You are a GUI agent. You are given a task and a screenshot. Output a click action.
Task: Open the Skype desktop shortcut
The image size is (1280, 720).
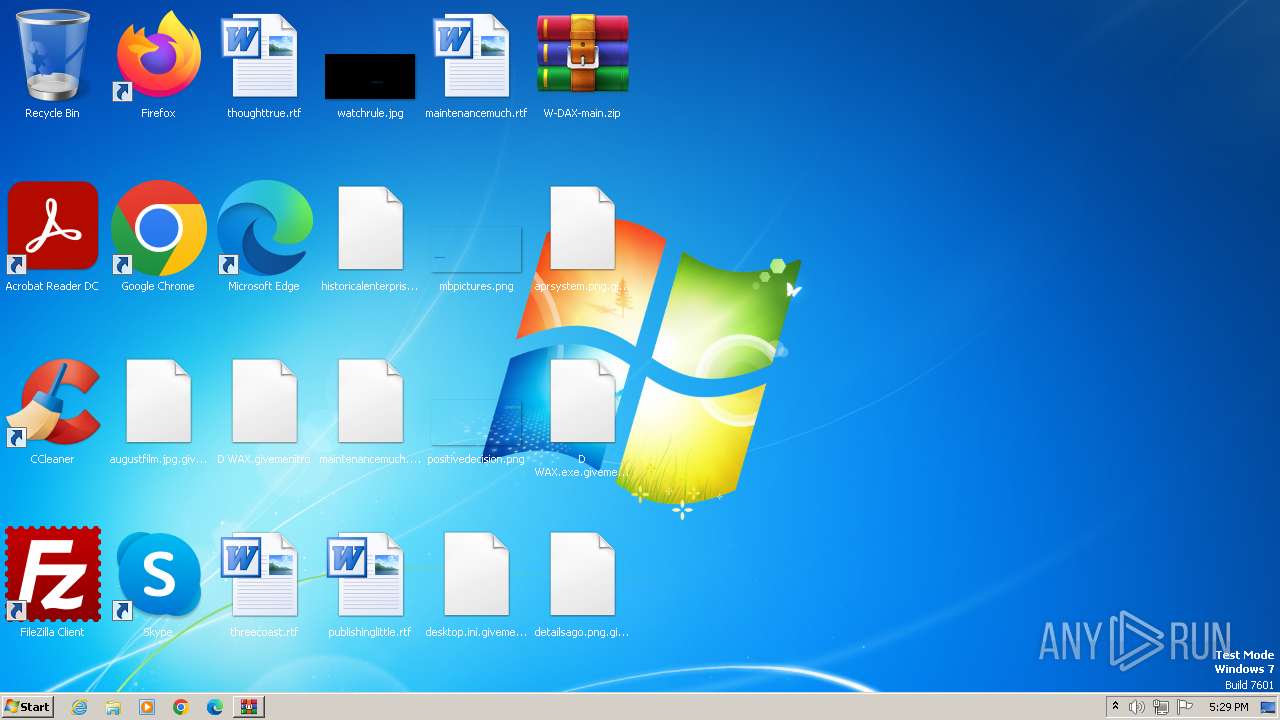158,584
